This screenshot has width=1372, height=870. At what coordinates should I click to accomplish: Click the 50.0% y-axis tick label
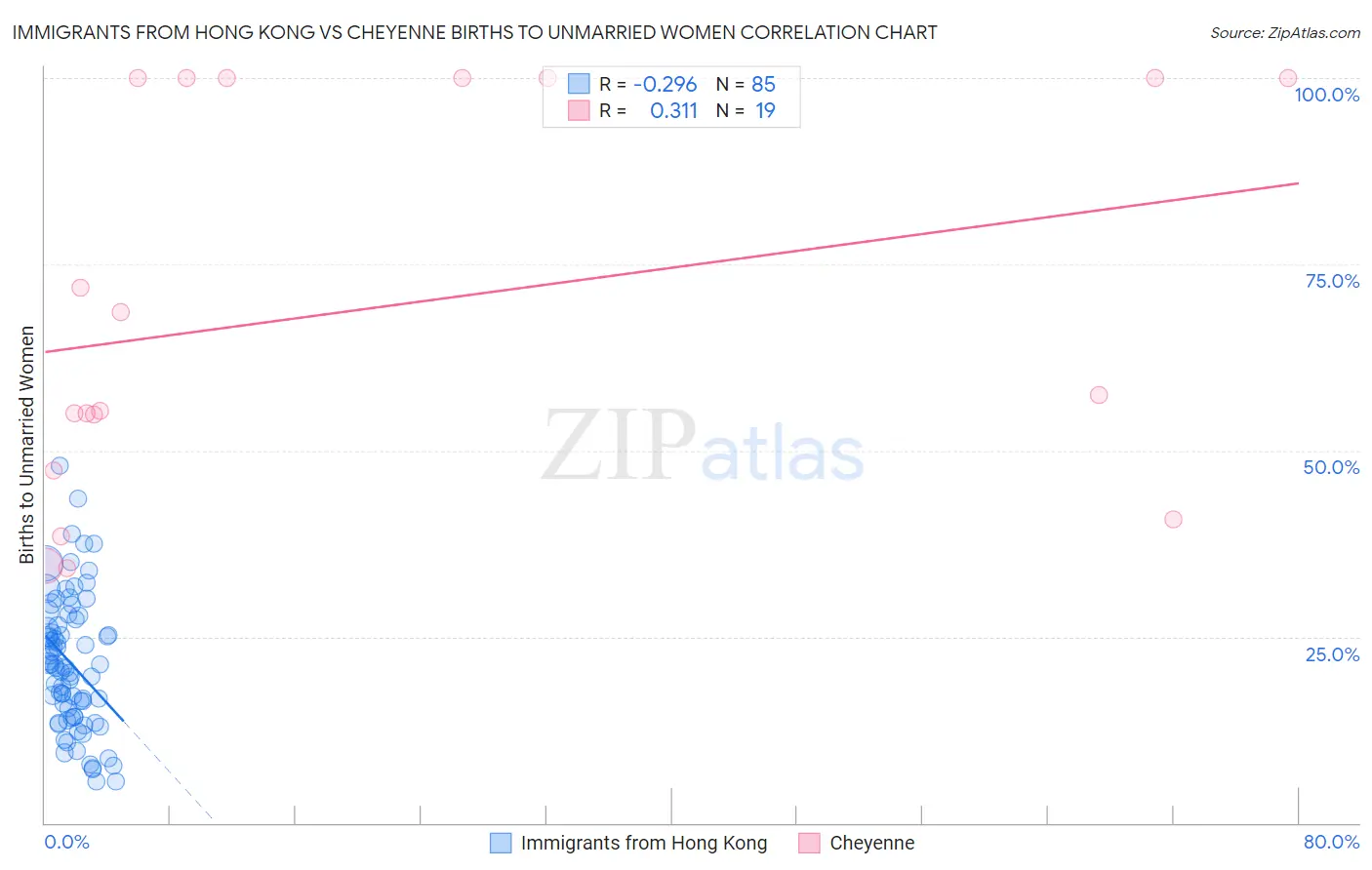pyautogui.click(x=1331, y=467)
